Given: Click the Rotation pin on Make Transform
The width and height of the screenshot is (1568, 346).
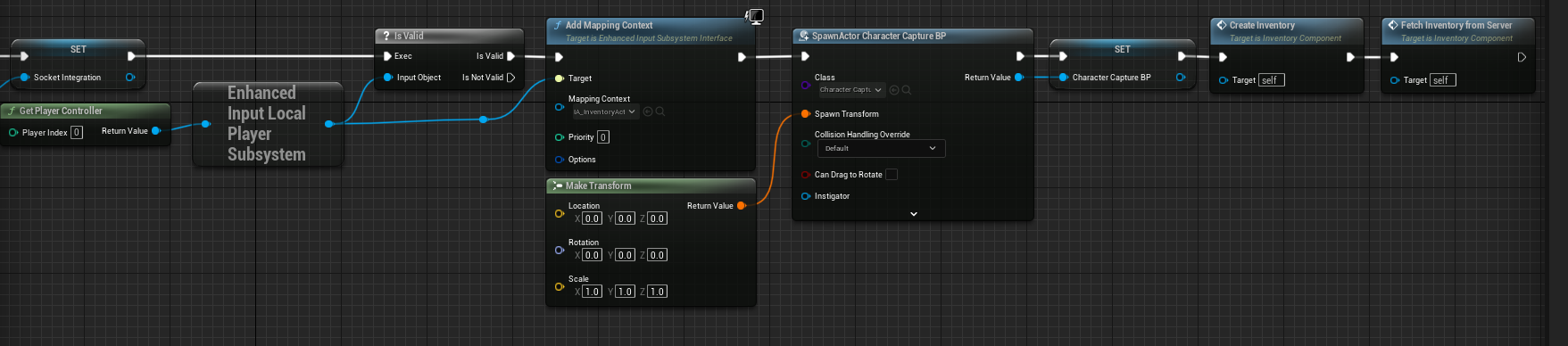Looking at the screenshot, I should 560,250.
